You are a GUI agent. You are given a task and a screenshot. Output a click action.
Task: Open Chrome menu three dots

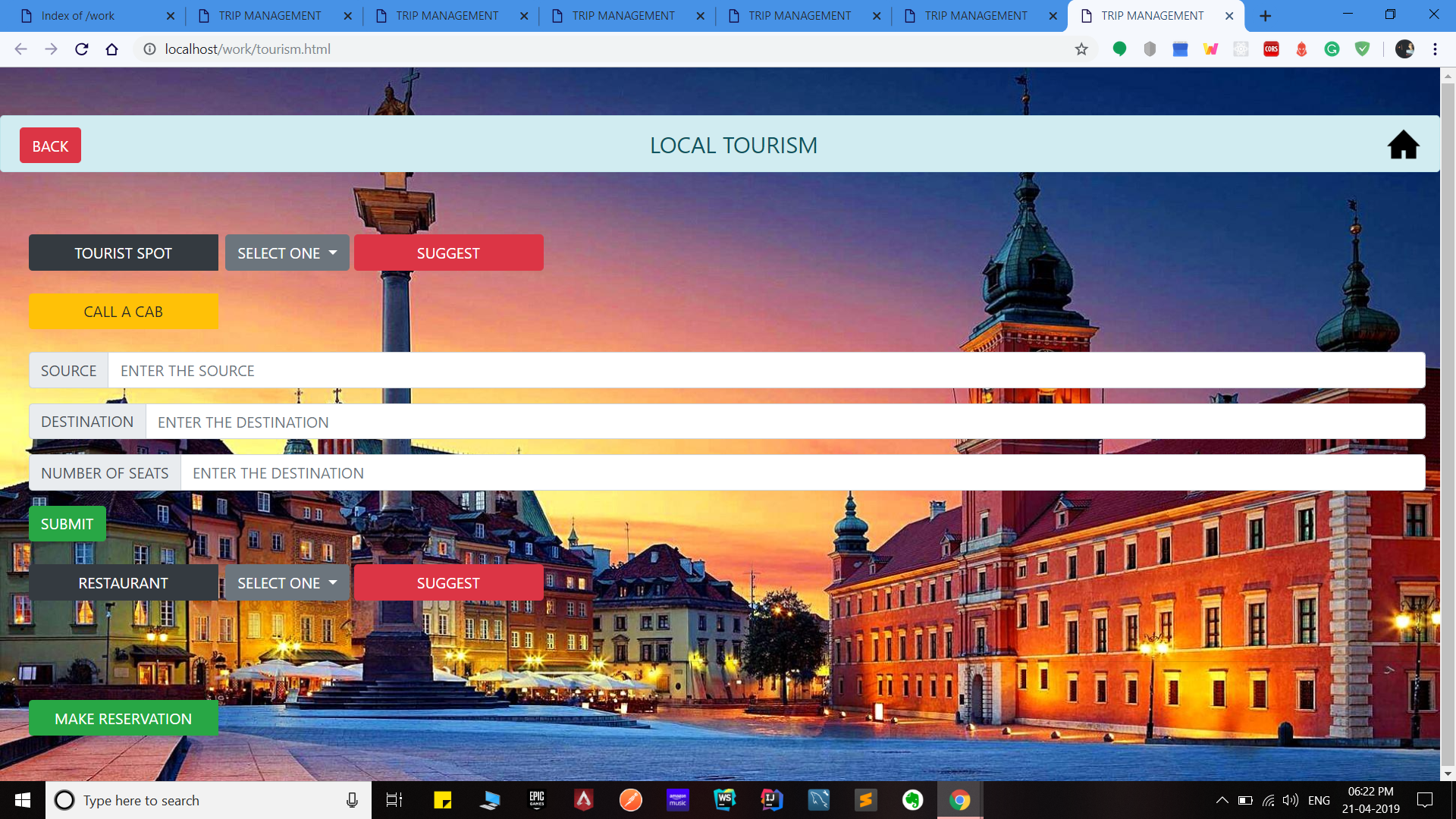1435,49
